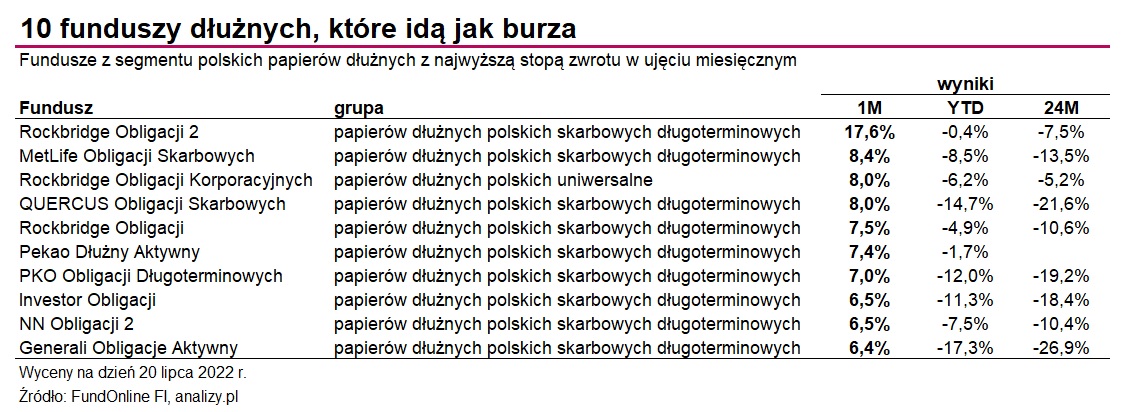The image size is (1132, 412).
Task: Select the YTD value '-11,3%'
Action: point(967,300)
